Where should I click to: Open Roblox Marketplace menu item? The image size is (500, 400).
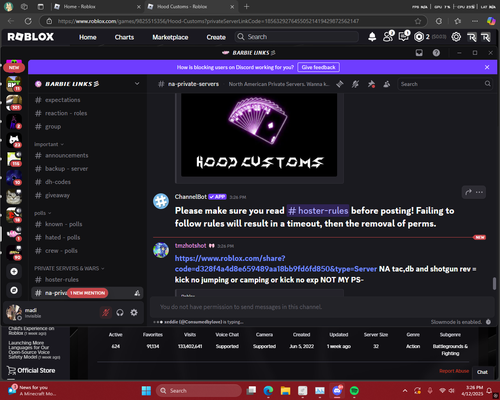coord(170,37)
